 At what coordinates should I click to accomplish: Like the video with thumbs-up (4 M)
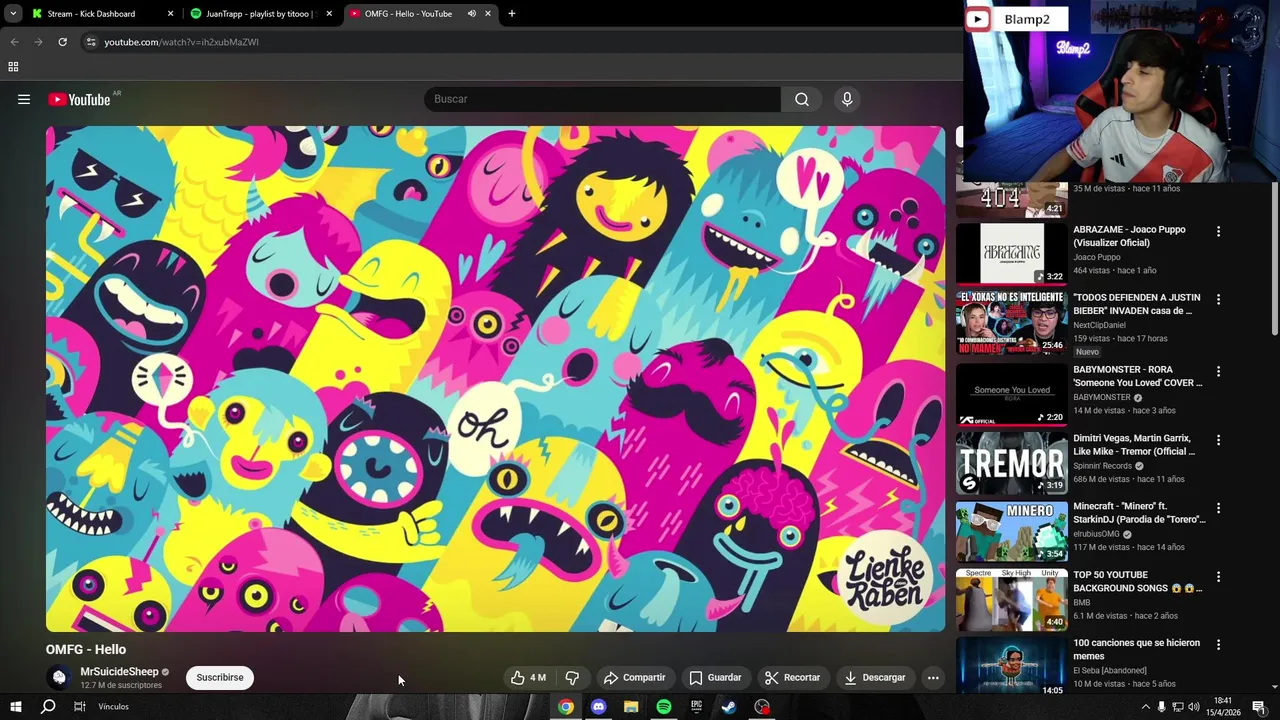[x=528, y=677]
